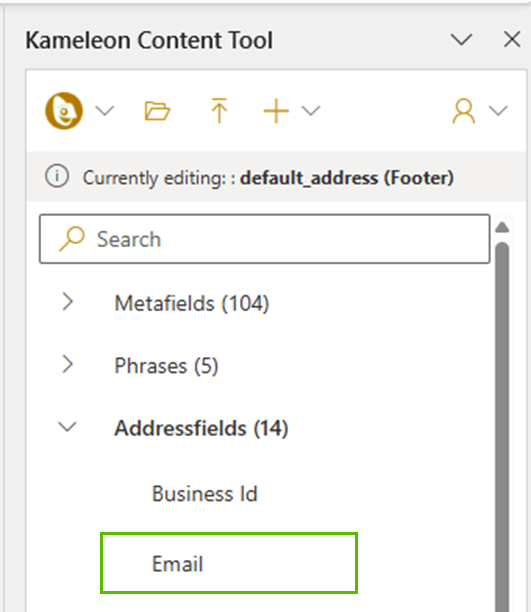The image size is (531, 612).
Task: Click the info icon beside Currently editing
Action: click(57, 176)
